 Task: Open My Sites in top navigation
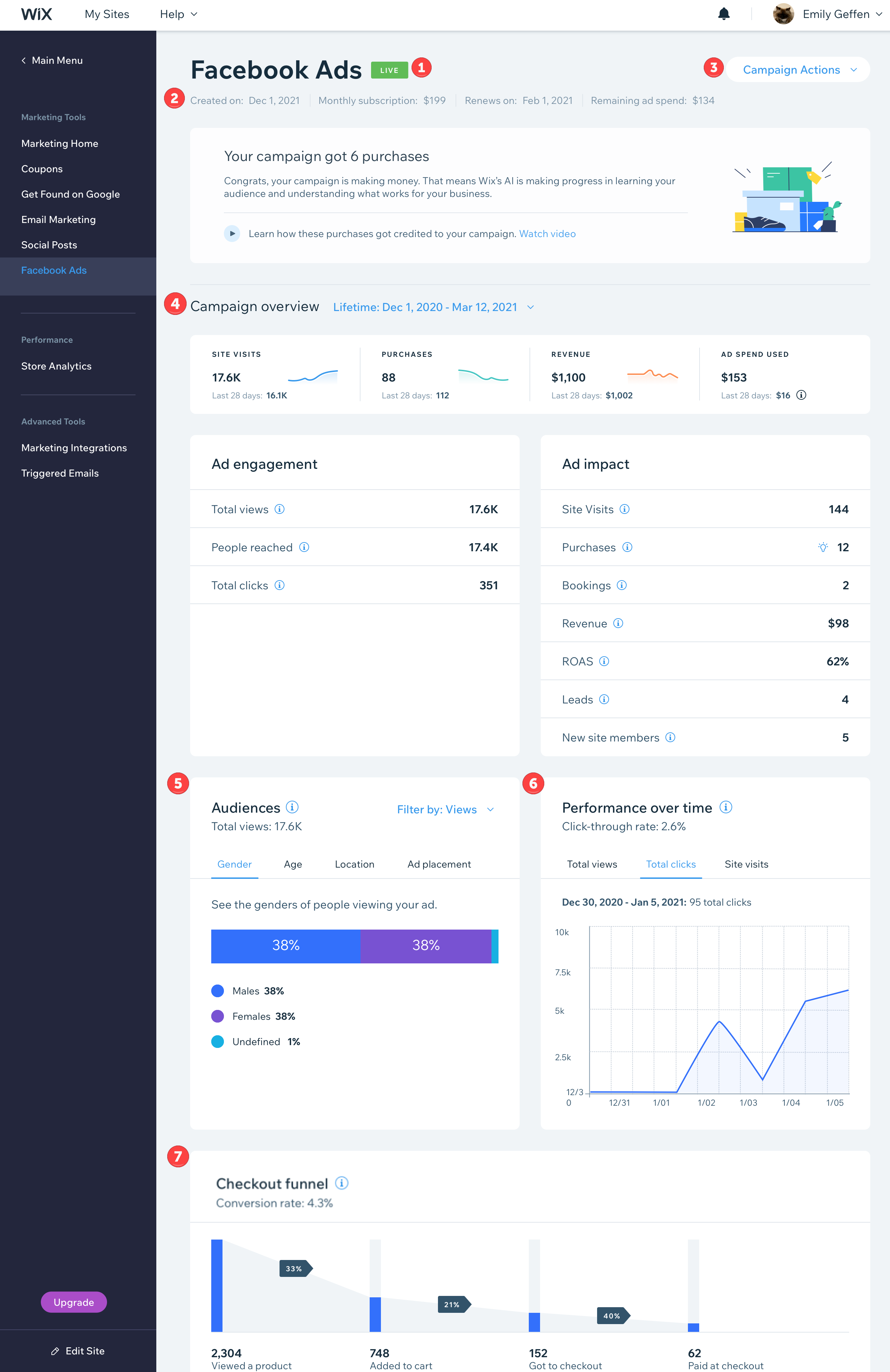(x=107, y=14)
